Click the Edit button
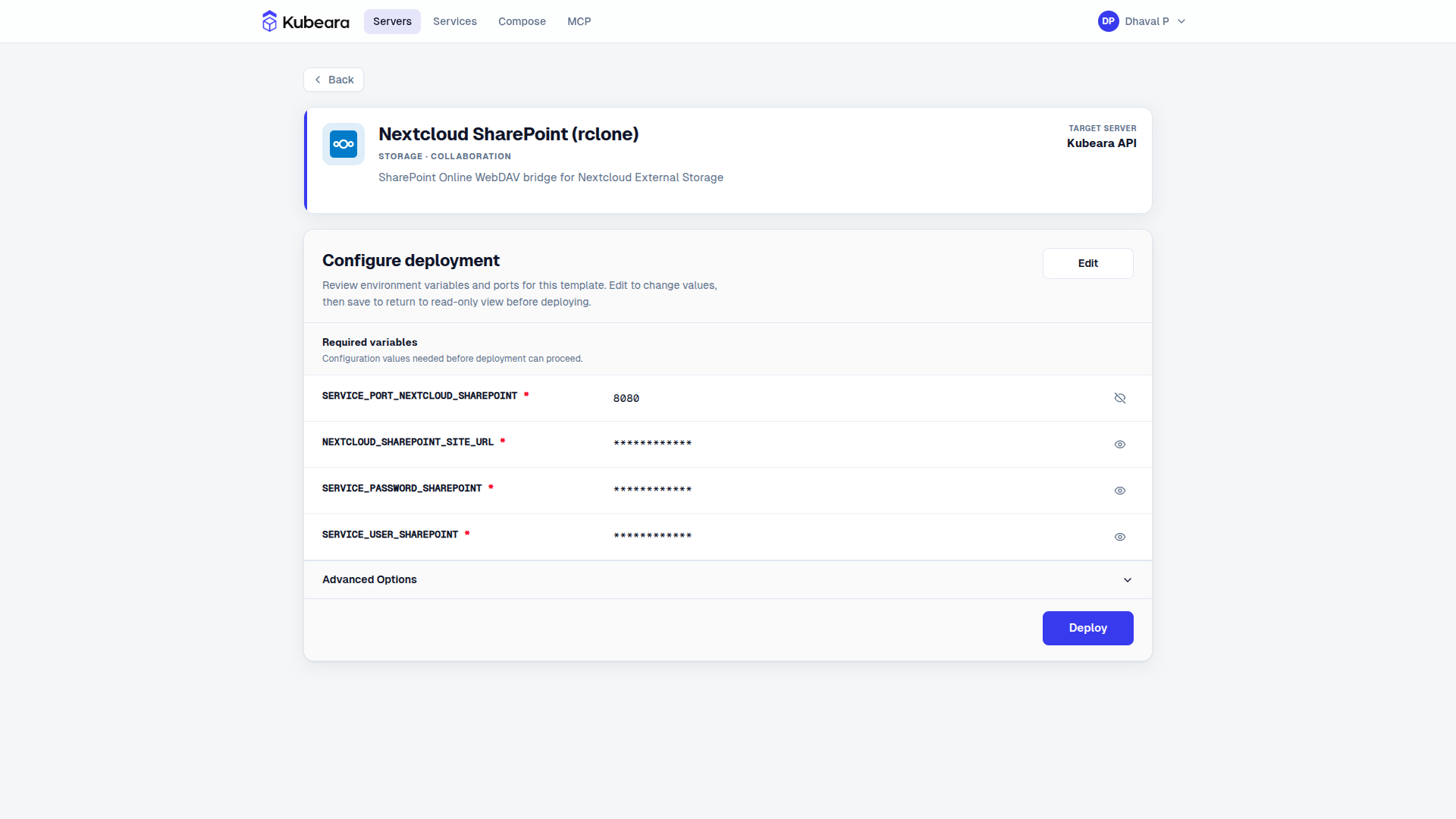Viewport: 1456px width, 819px height. [1087, 263]
